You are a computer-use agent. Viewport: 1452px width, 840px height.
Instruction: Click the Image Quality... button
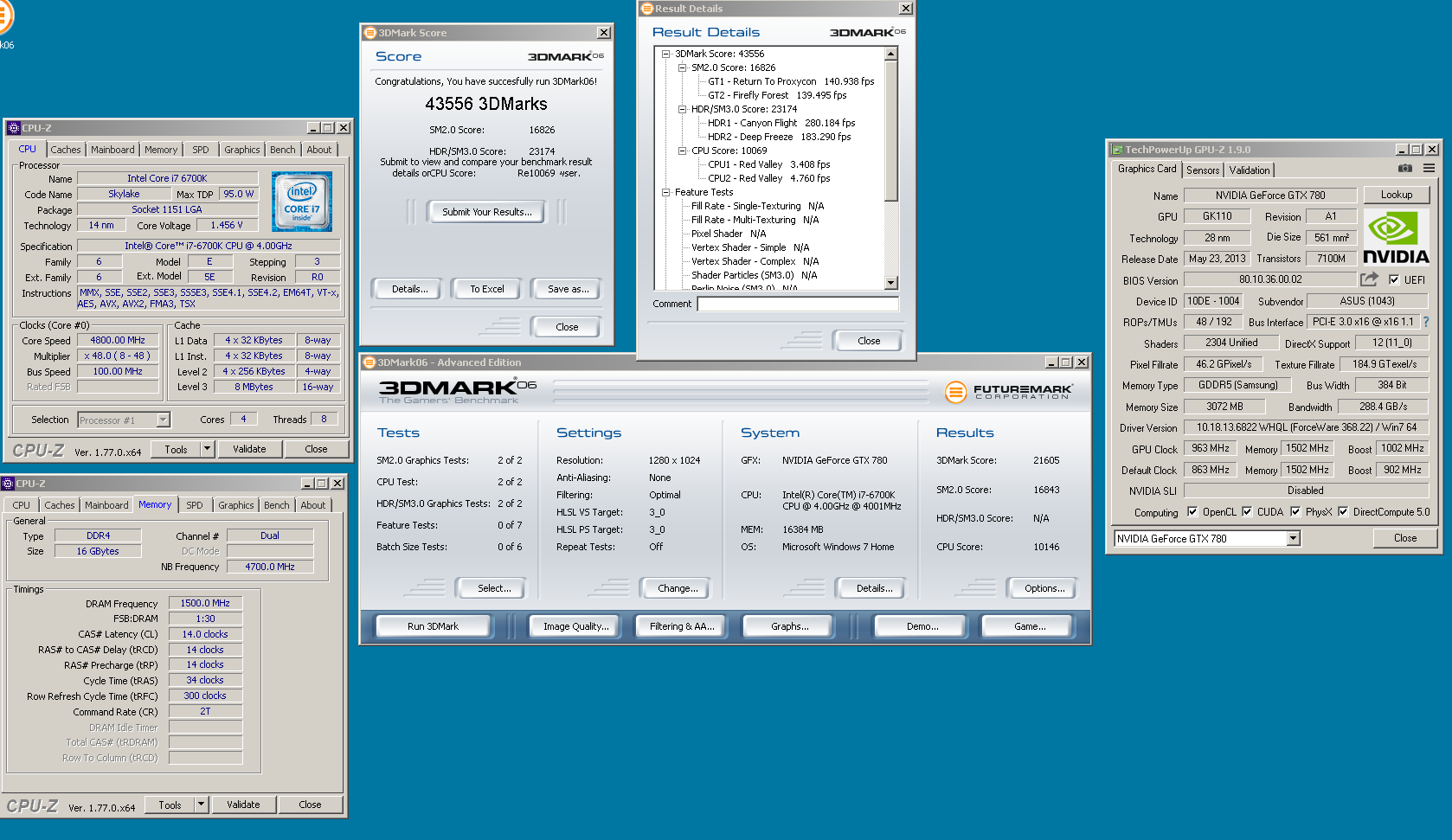click(576, 626)
